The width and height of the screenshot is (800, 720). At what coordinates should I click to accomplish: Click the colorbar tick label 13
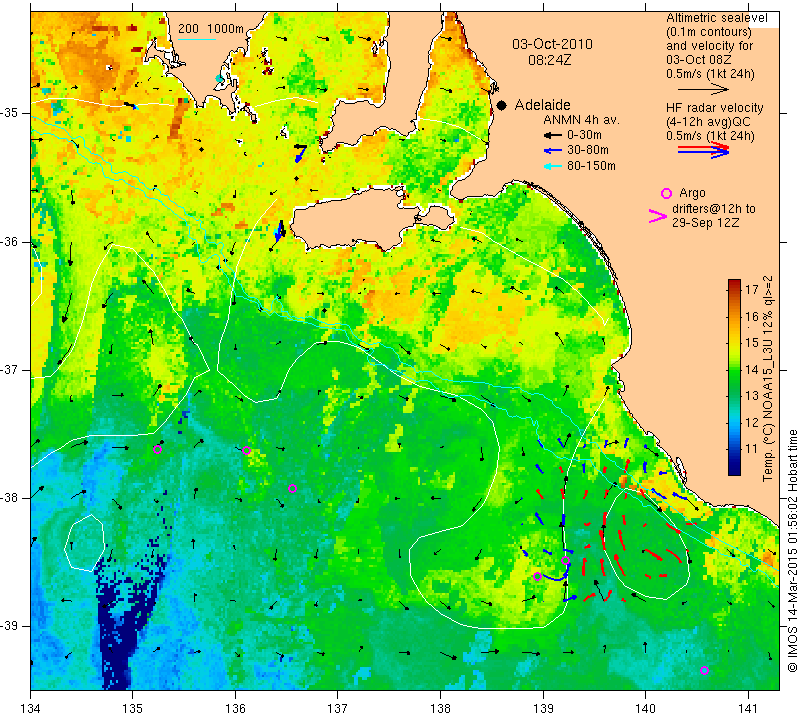pos(752,396)
